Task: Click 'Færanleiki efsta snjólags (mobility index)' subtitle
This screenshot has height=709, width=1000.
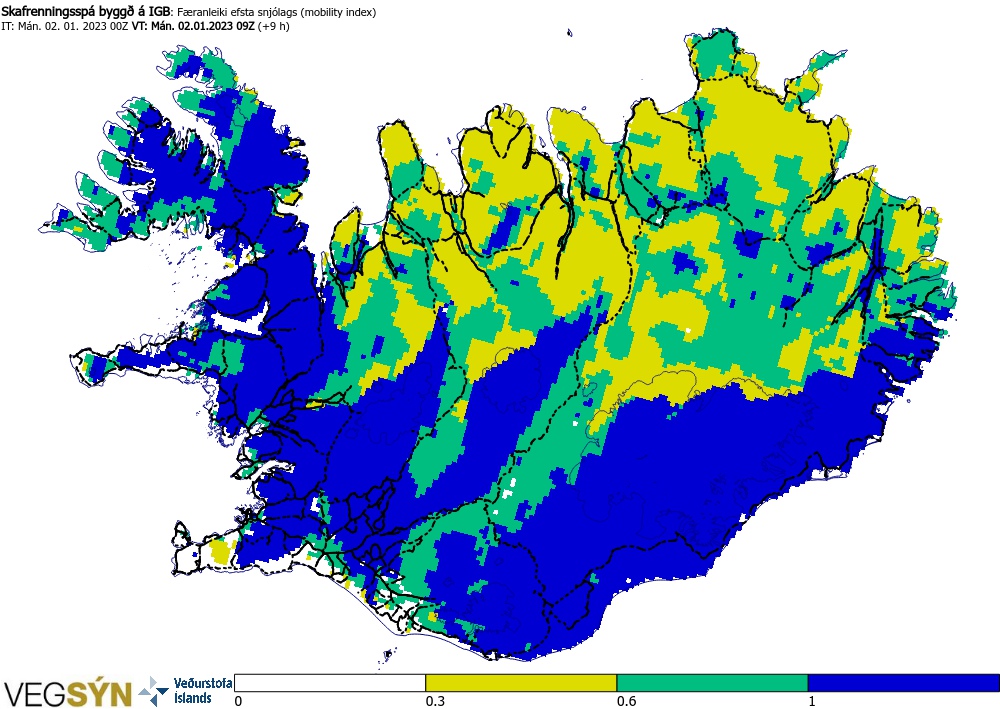Action: pos(276,12)
